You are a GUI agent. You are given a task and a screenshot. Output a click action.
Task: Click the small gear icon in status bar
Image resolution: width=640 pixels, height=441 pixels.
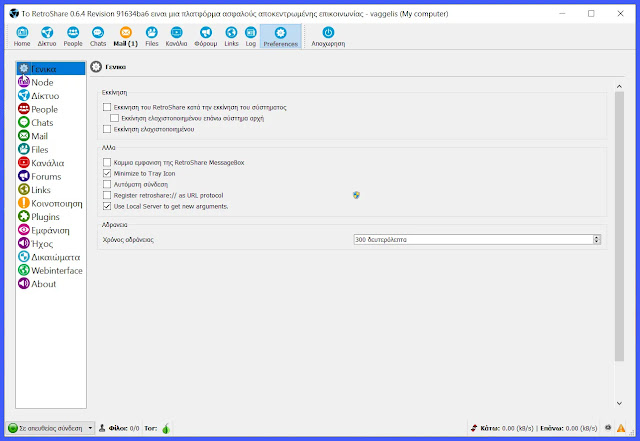(x=608, y=428)
